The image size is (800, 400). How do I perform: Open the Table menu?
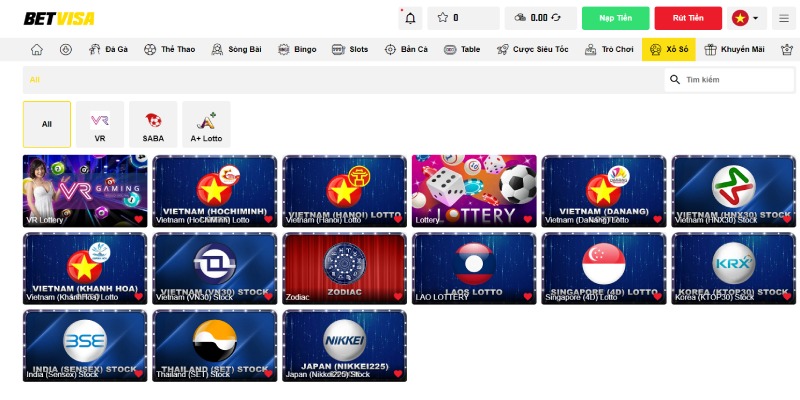click(x=462, y=49)
